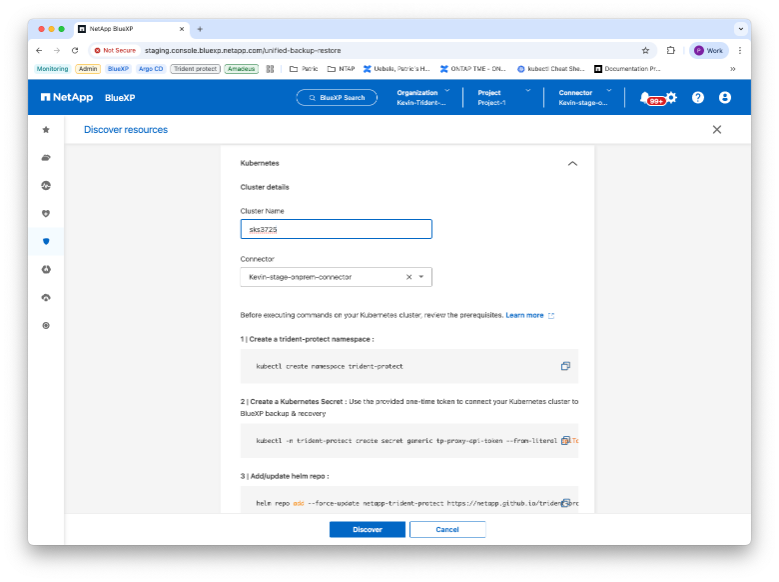Open the ONTAP TME bookmark
779x582 pixels.
coord(473,69)
